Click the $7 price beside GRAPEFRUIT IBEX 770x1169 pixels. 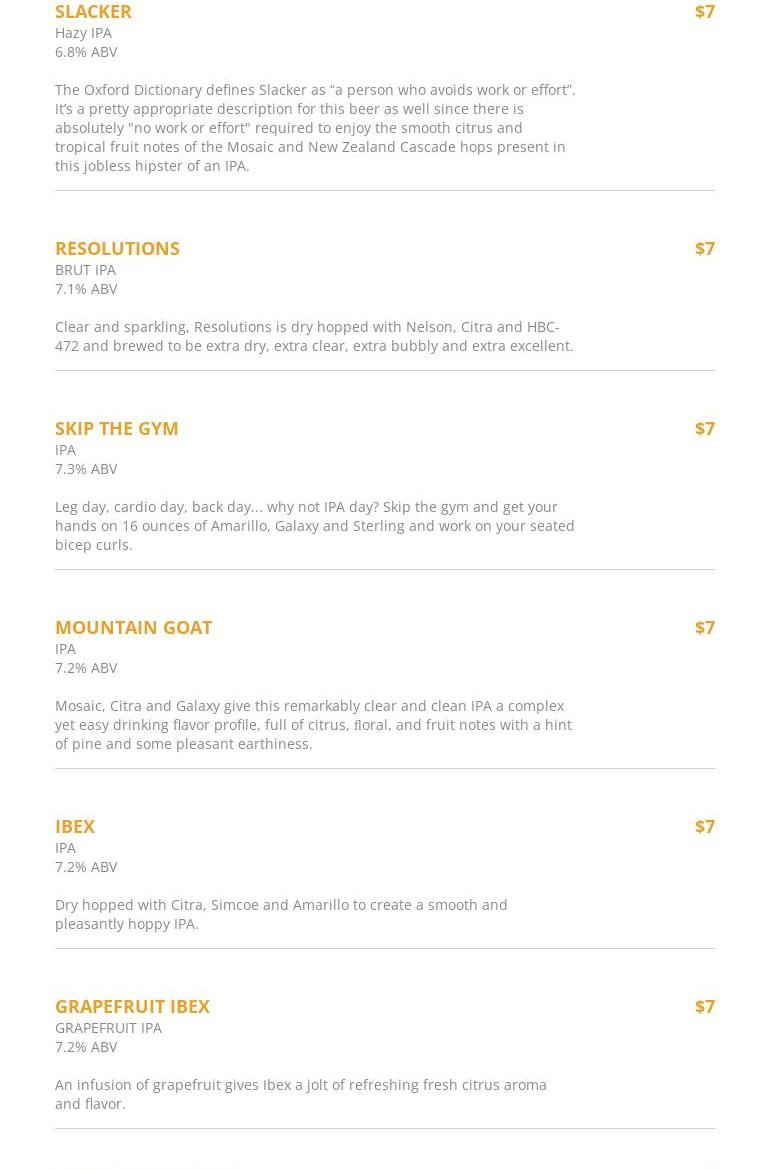(704, 1006)
